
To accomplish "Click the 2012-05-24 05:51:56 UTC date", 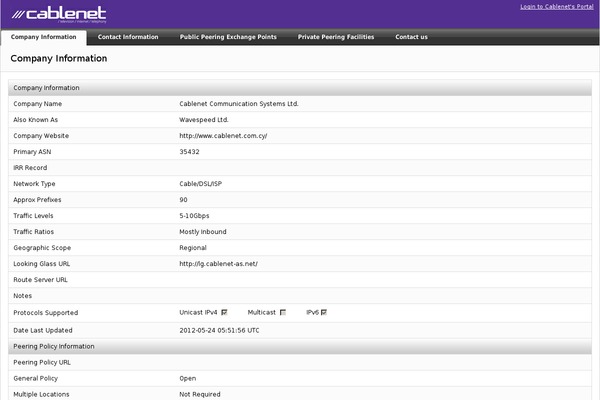I will pos(219,330).
